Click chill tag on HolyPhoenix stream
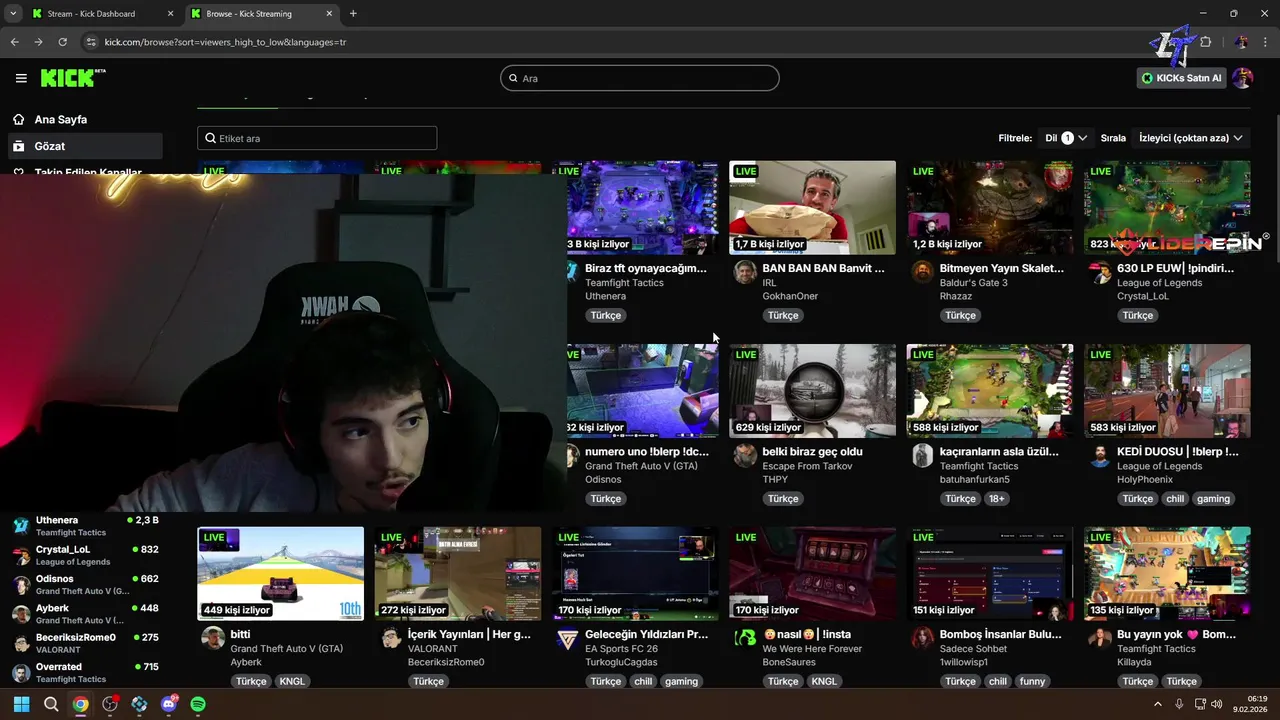Viewport: 1280px width, 720px height. pyautogui.click(x=1175, y=498)
